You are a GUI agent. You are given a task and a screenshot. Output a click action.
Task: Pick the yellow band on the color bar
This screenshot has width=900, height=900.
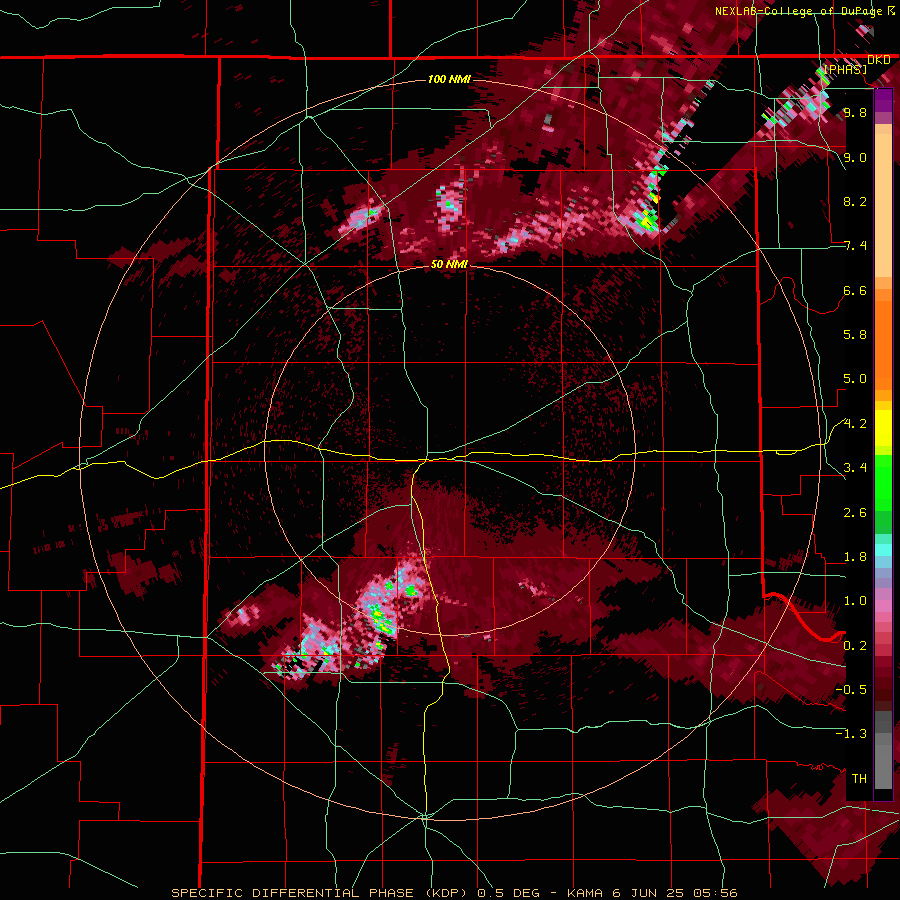tap(883, 427)
